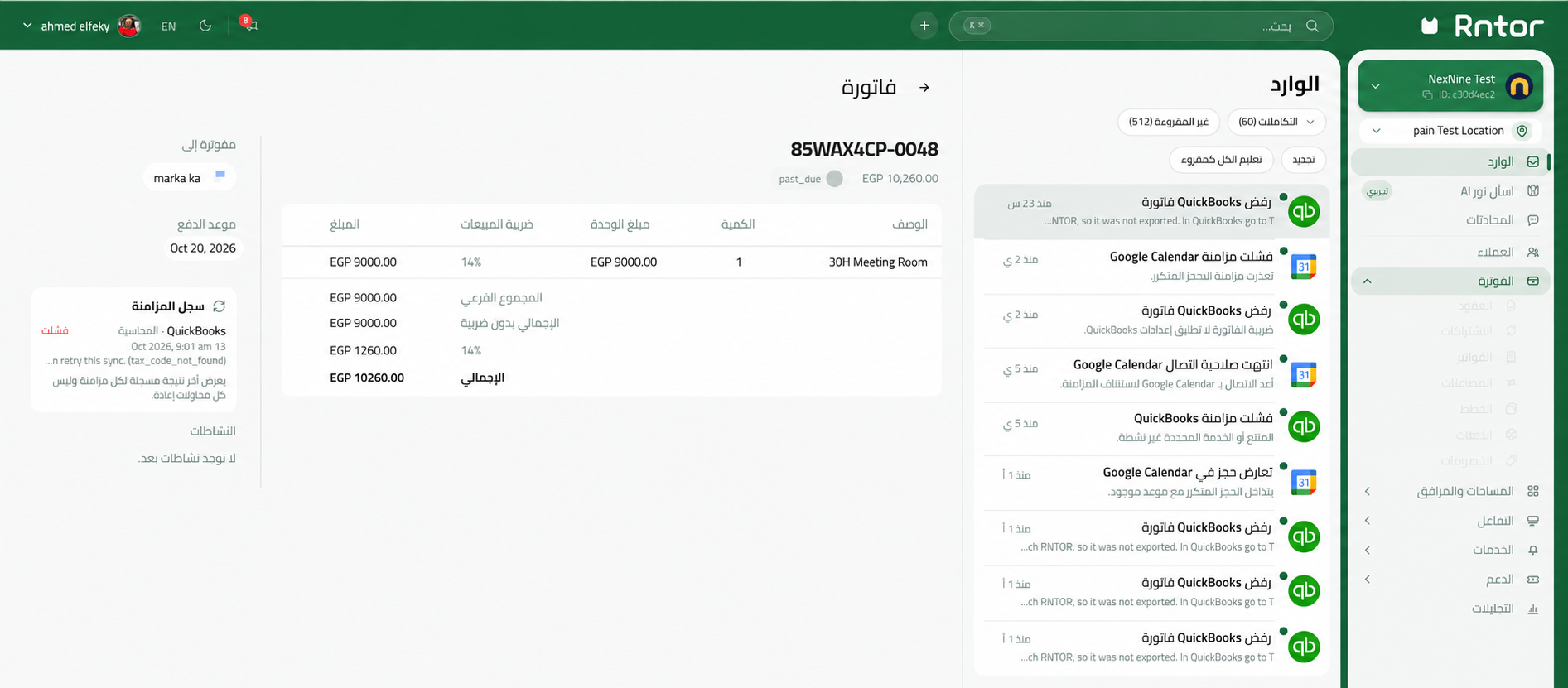The height and width of the screenshot is (688, 1568).
Task: Toggle the غير المقروءة (512) unread filter
Action: click(1169, 122)
